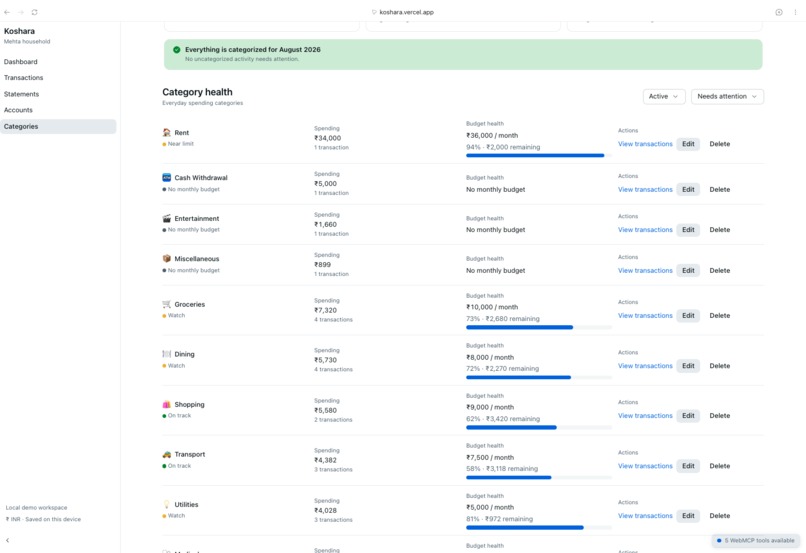Select Categories in sidebar
Image resolution: width=806 pixels, height=553 pixels.
tap(58, 126)
